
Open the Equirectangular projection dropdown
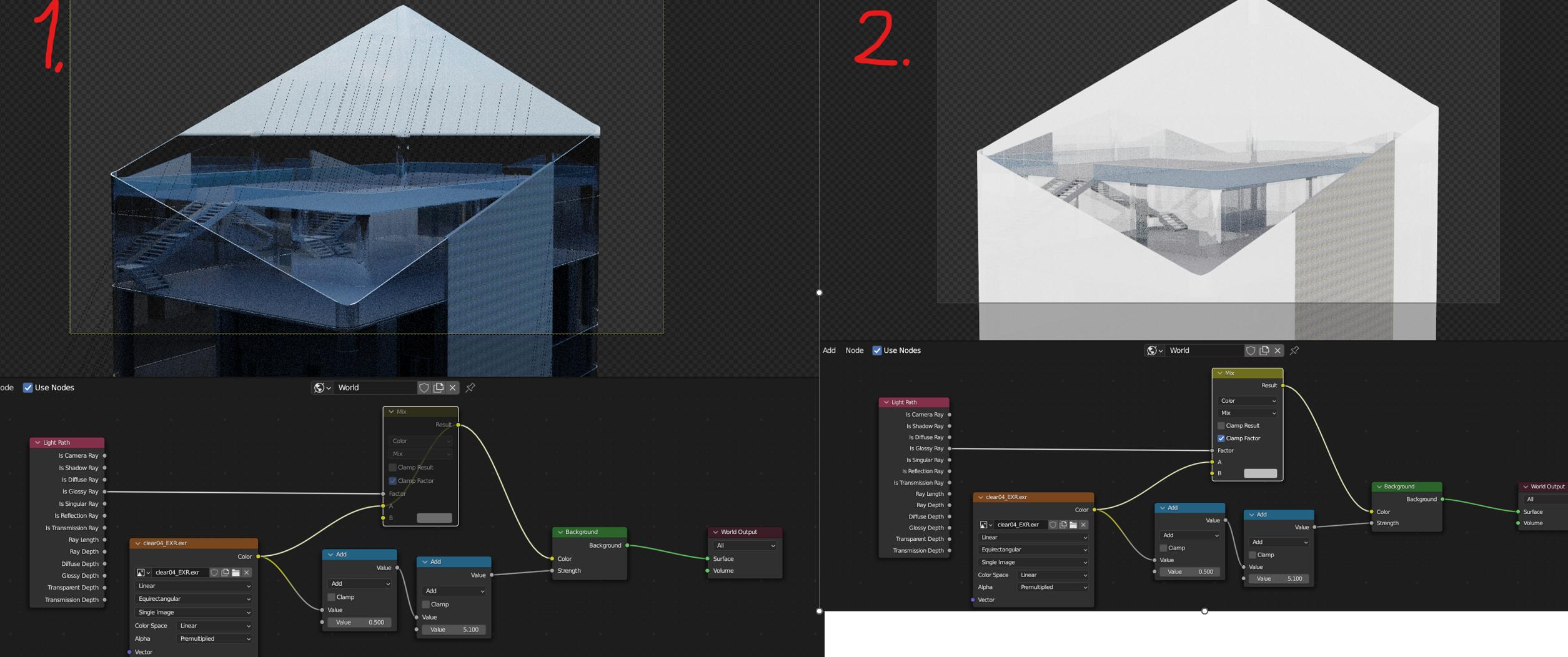tap(194, 598)
